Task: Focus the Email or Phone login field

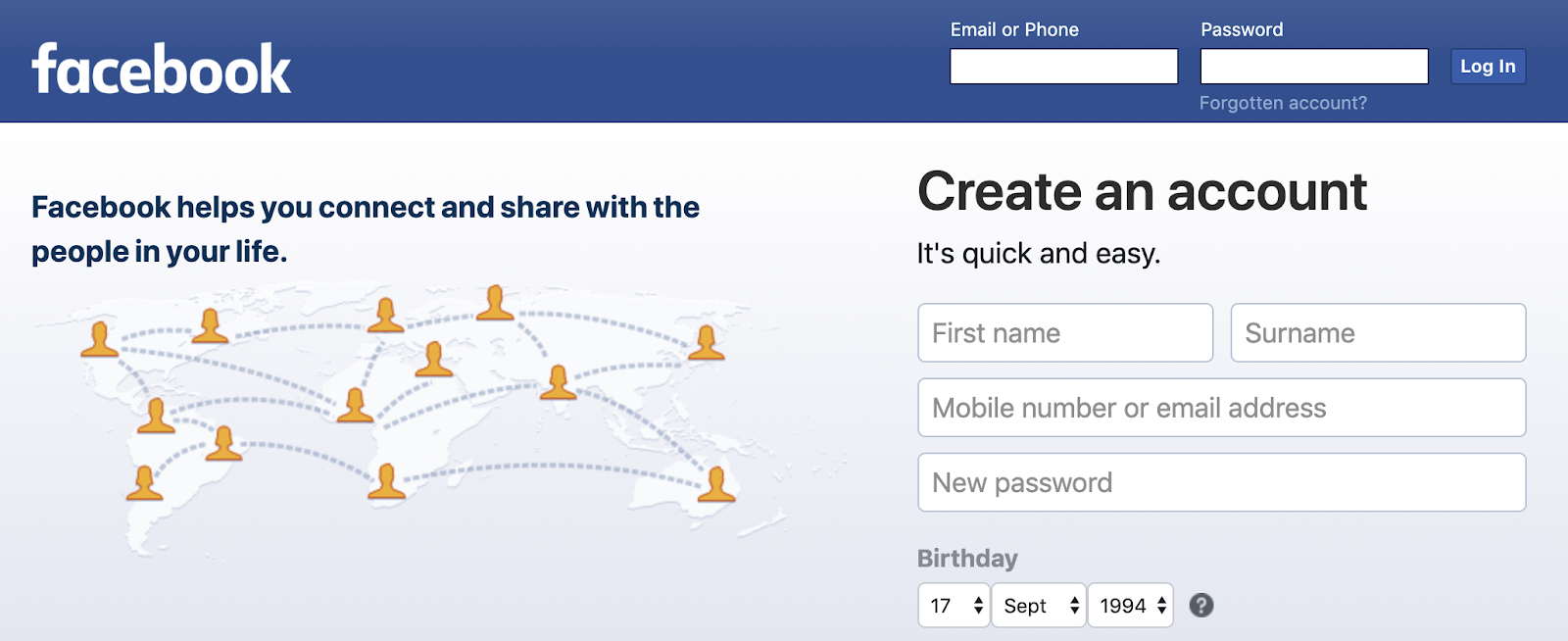Action: 1063,67
